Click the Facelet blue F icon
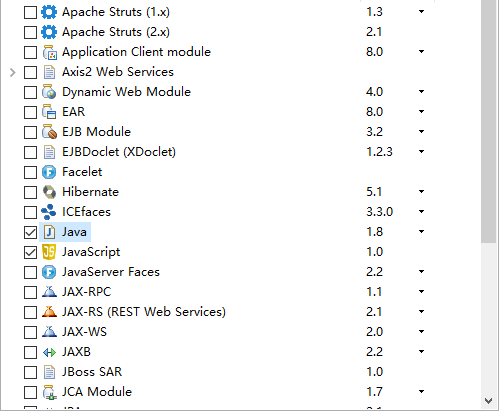Viewport: 499px width, 411px height. tap(49, 172)
